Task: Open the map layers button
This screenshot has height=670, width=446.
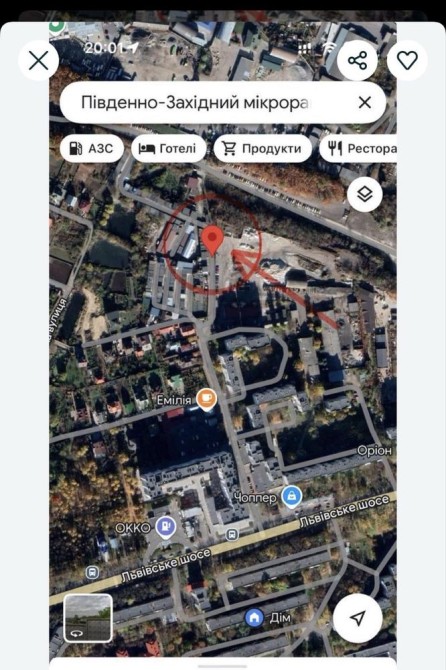Action: click(364, 194)
